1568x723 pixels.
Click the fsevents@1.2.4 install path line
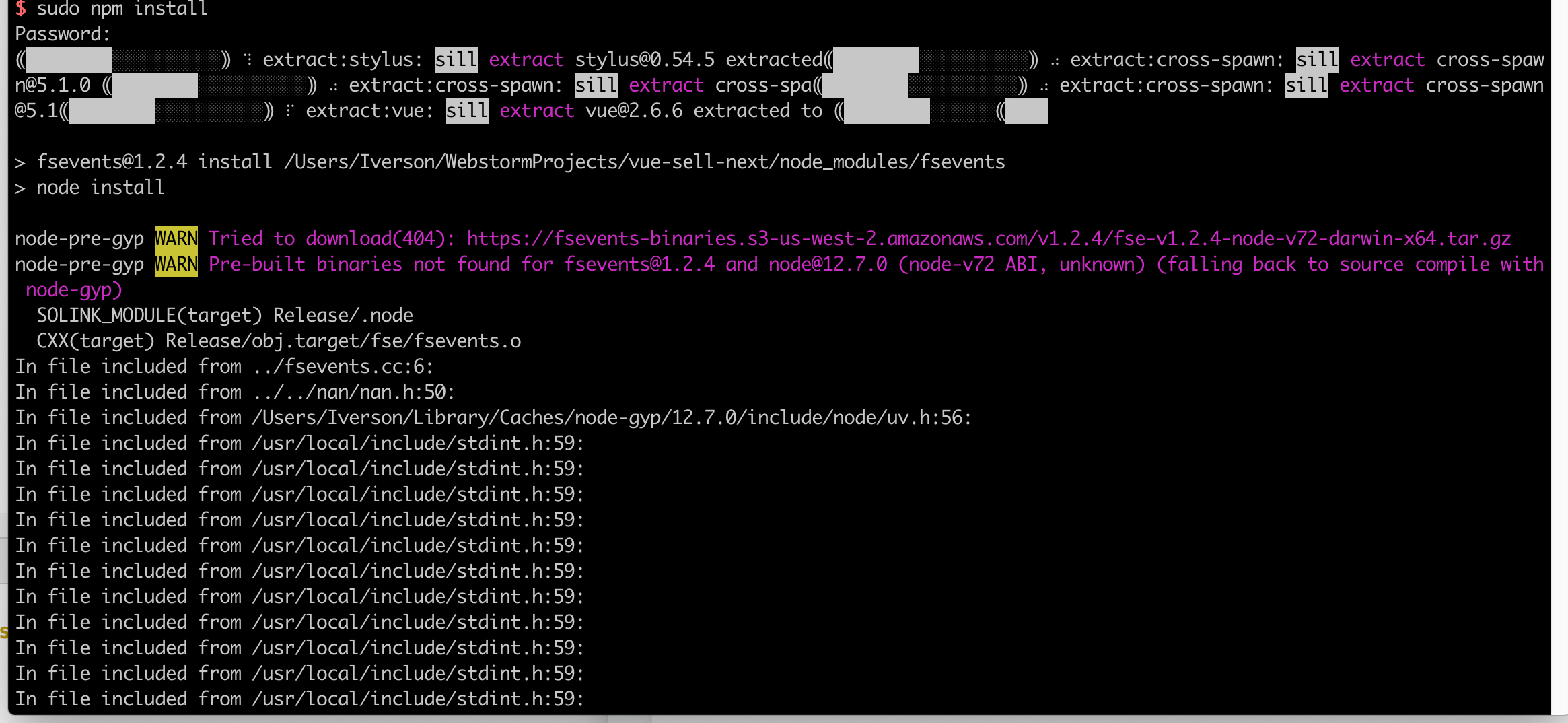[510, 162]
